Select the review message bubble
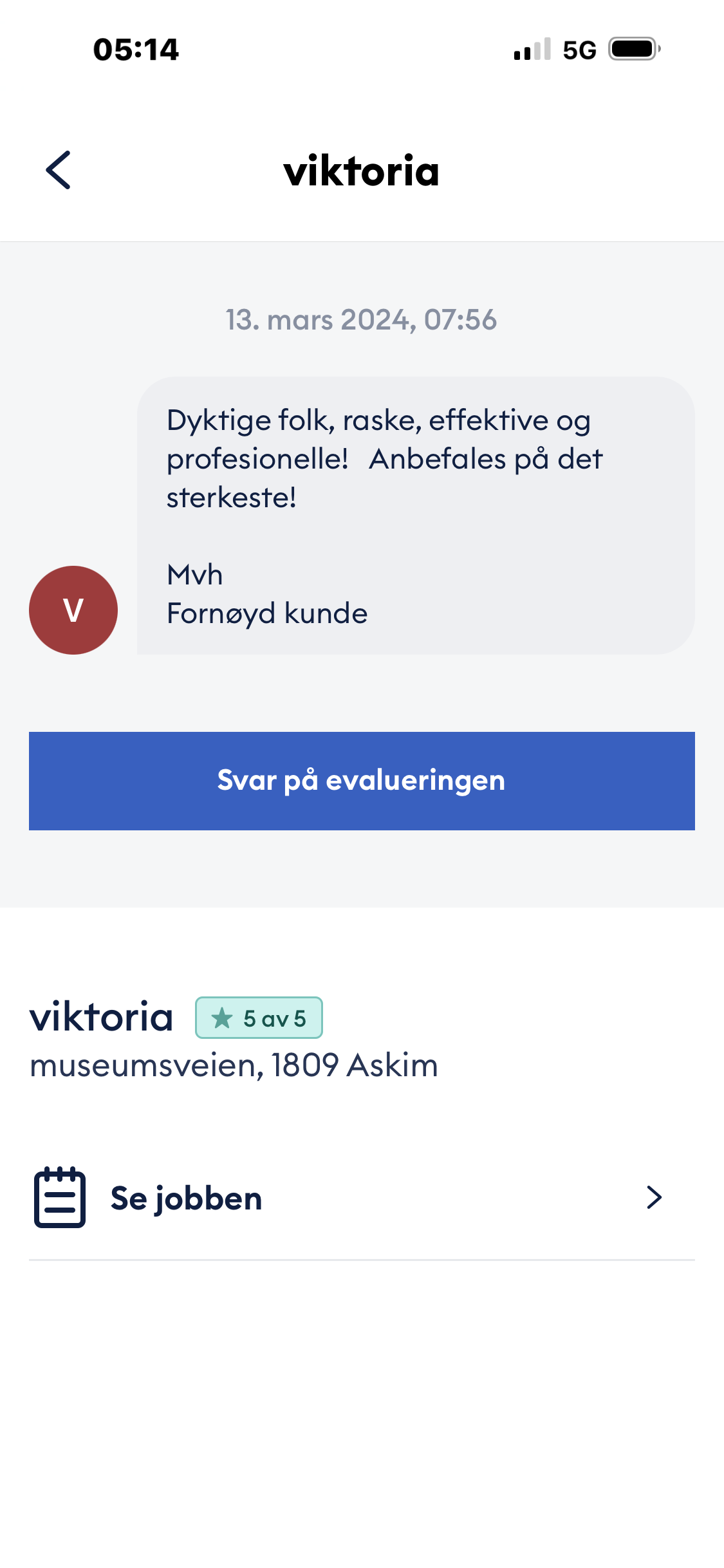Screen dimensions: 724x1568 click(x=416, y=516)
